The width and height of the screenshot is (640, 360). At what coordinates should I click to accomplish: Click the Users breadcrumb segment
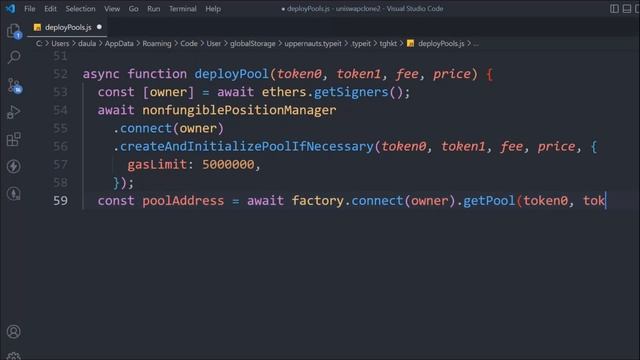[60, 44]
